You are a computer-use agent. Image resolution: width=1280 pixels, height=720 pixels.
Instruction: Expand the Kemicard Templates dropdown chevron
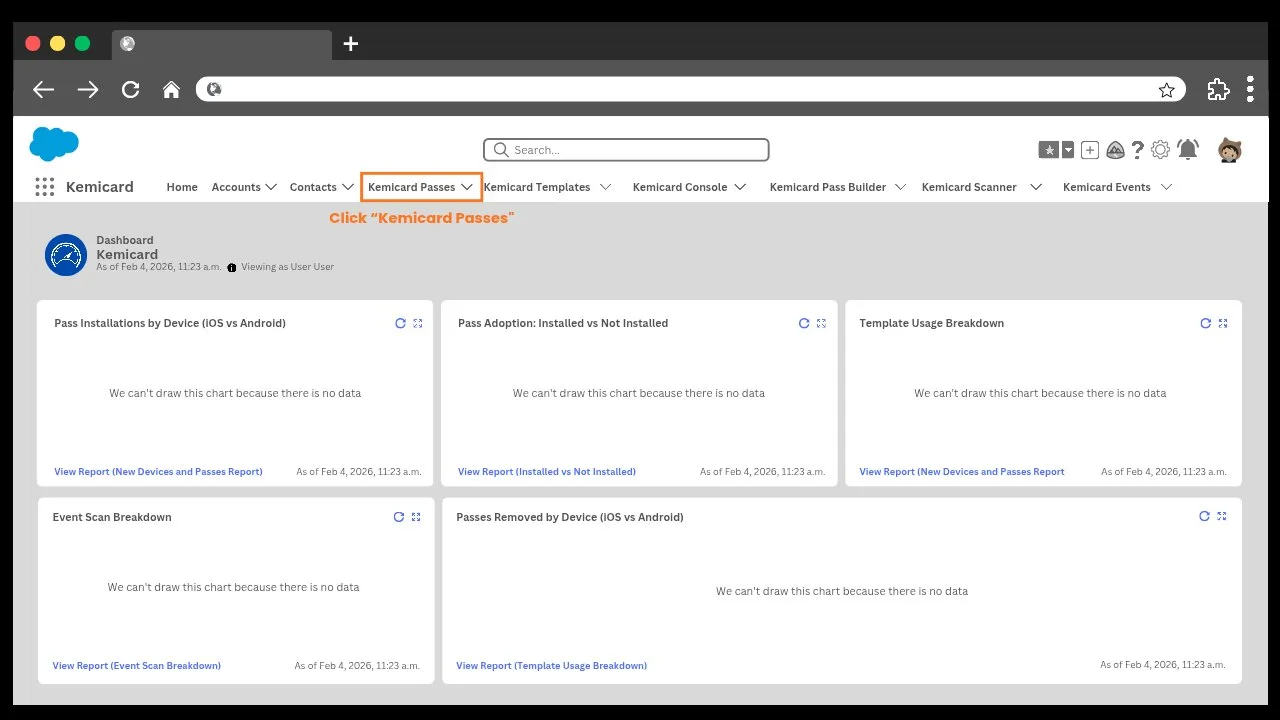click(x=605, y=187)
